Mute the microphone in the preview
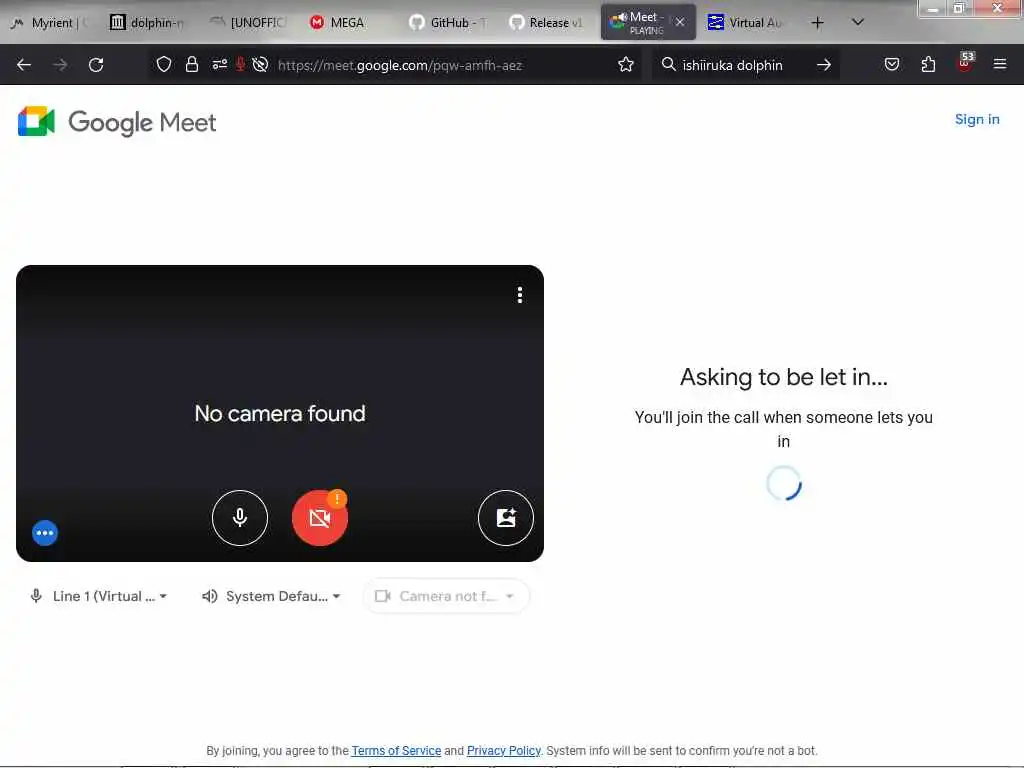 click(240, 517)
